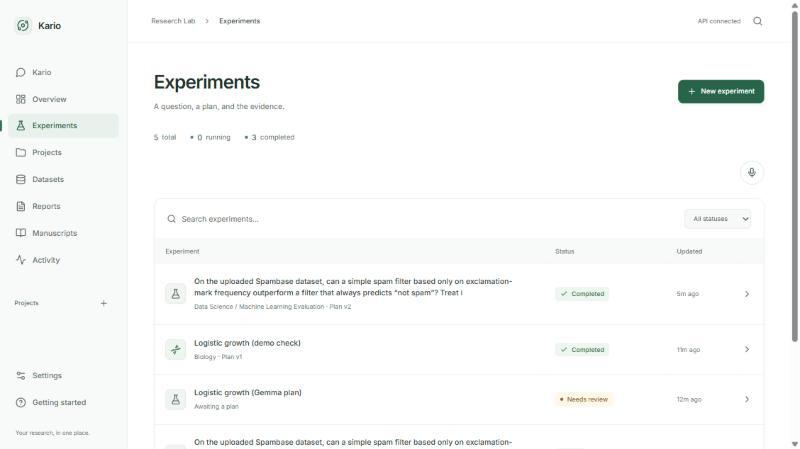Click the Experiment column header
This screenshot has height=449, width=800.
[x=182, y=252]
